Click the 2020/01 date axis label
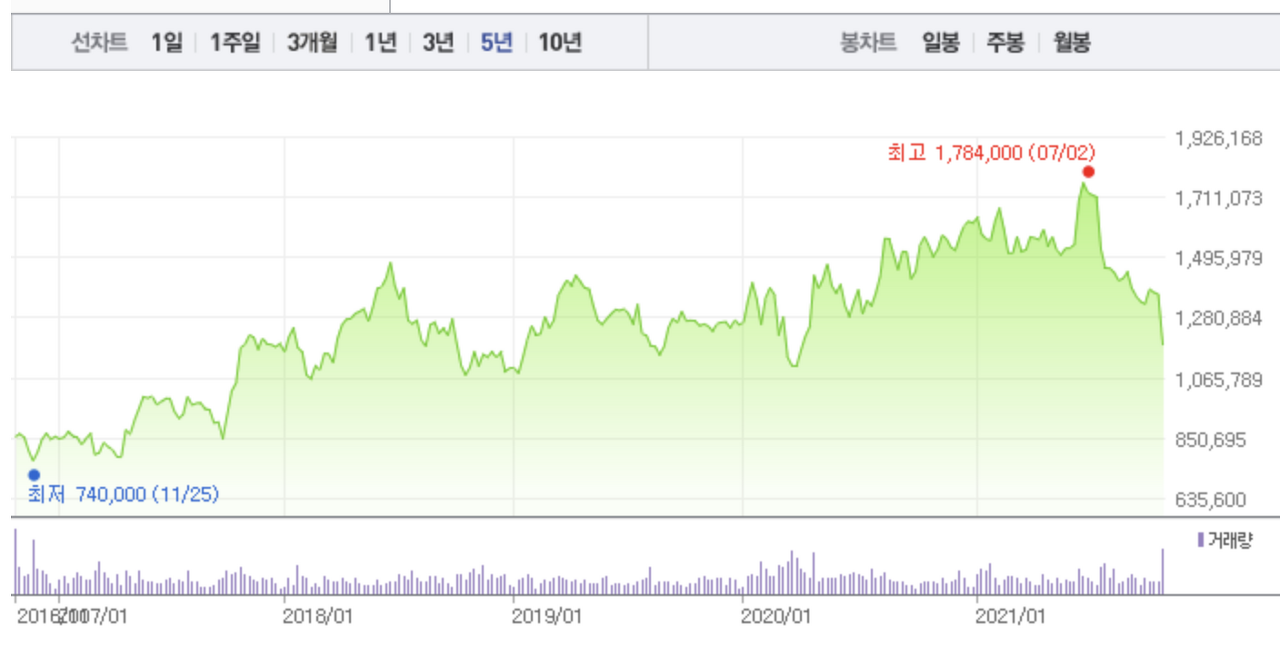 point(775,616)
